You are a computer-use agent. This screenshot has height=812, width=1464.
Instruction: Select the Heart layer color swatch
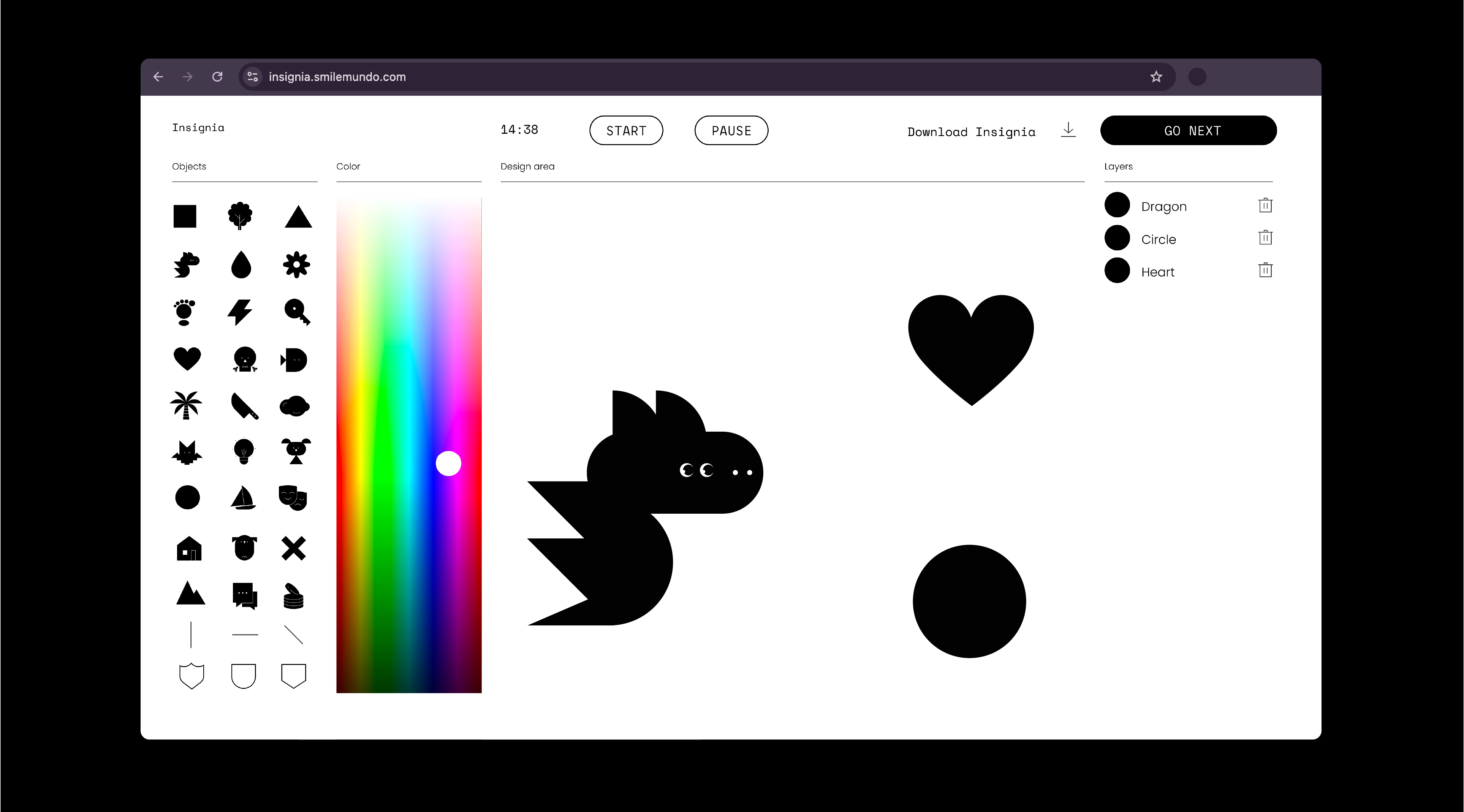(1117, 271)
